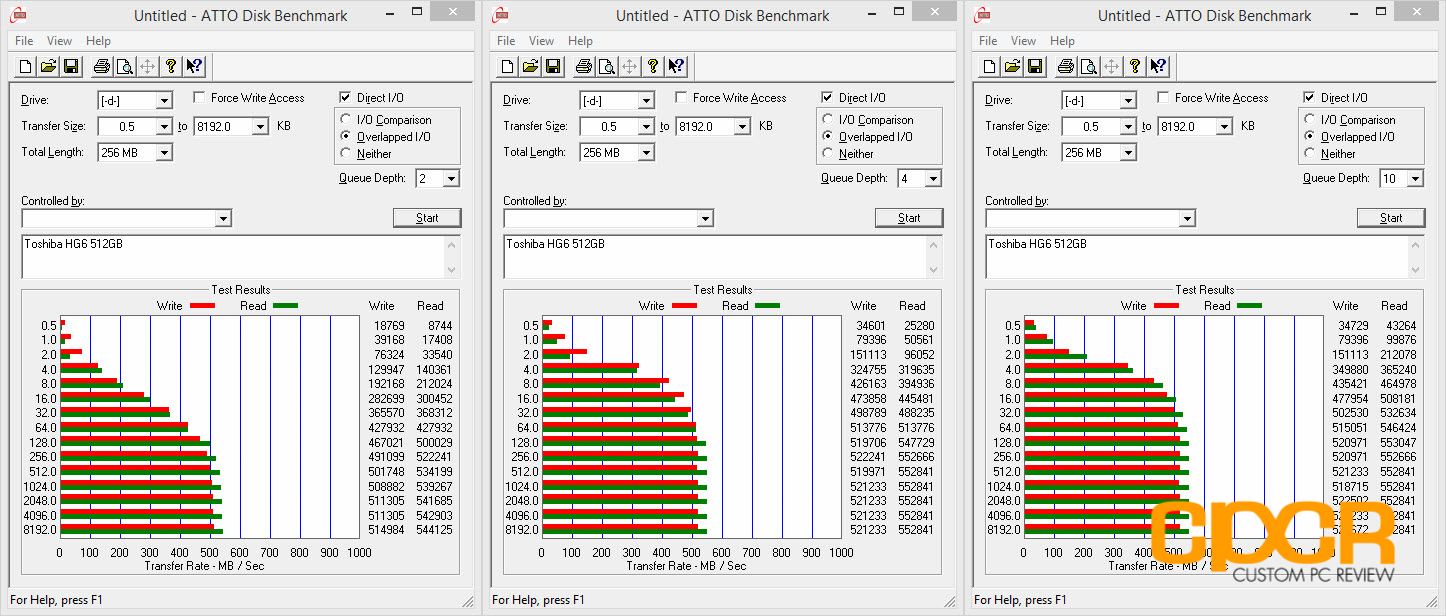The image size is (1446, 616).
Task: Click yellow Help question icon, middle window
Action: [x=653, y=66]
